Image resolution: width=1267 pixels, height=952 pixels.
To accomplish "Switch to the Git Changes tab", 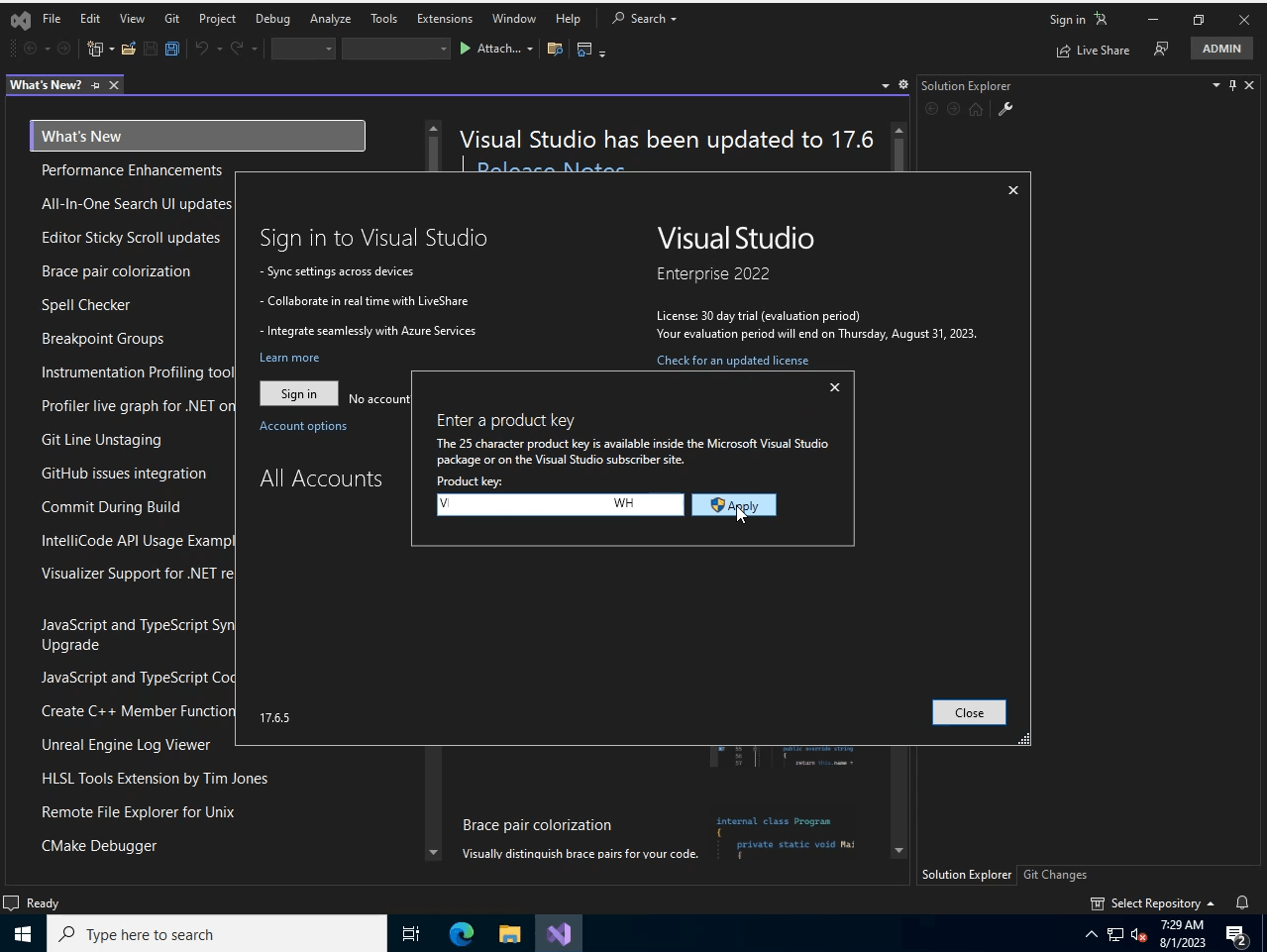I will 1054,875.
